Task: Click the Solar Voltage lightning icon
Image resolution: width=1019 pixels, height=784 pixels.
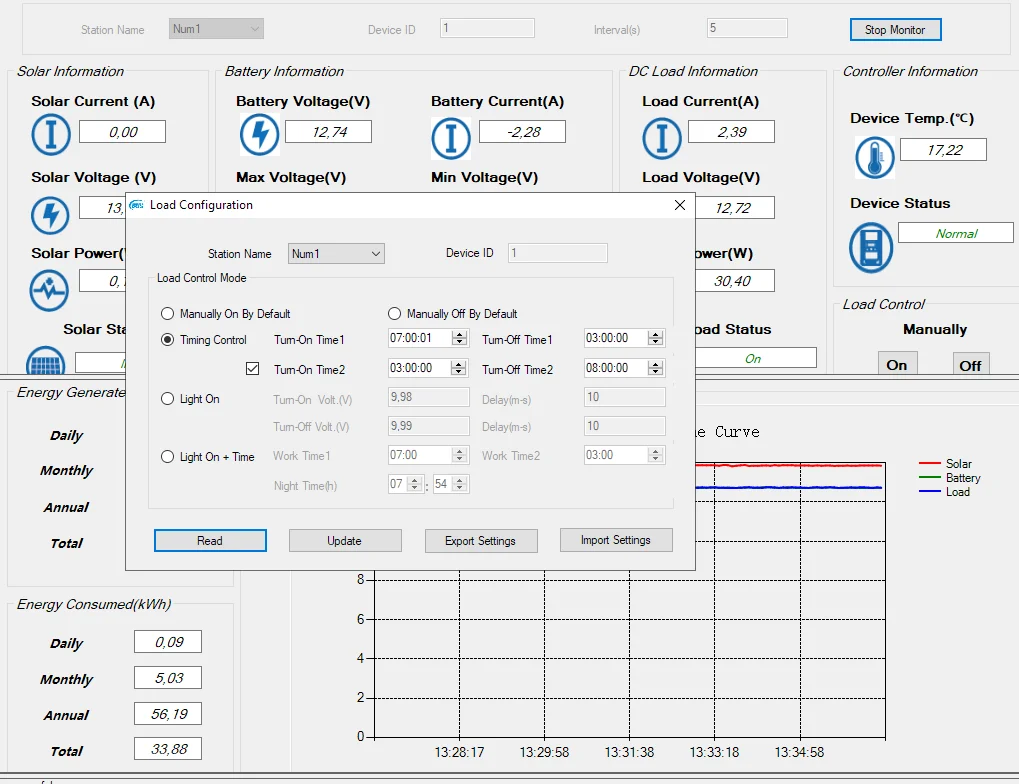Action: pos(50,214)
